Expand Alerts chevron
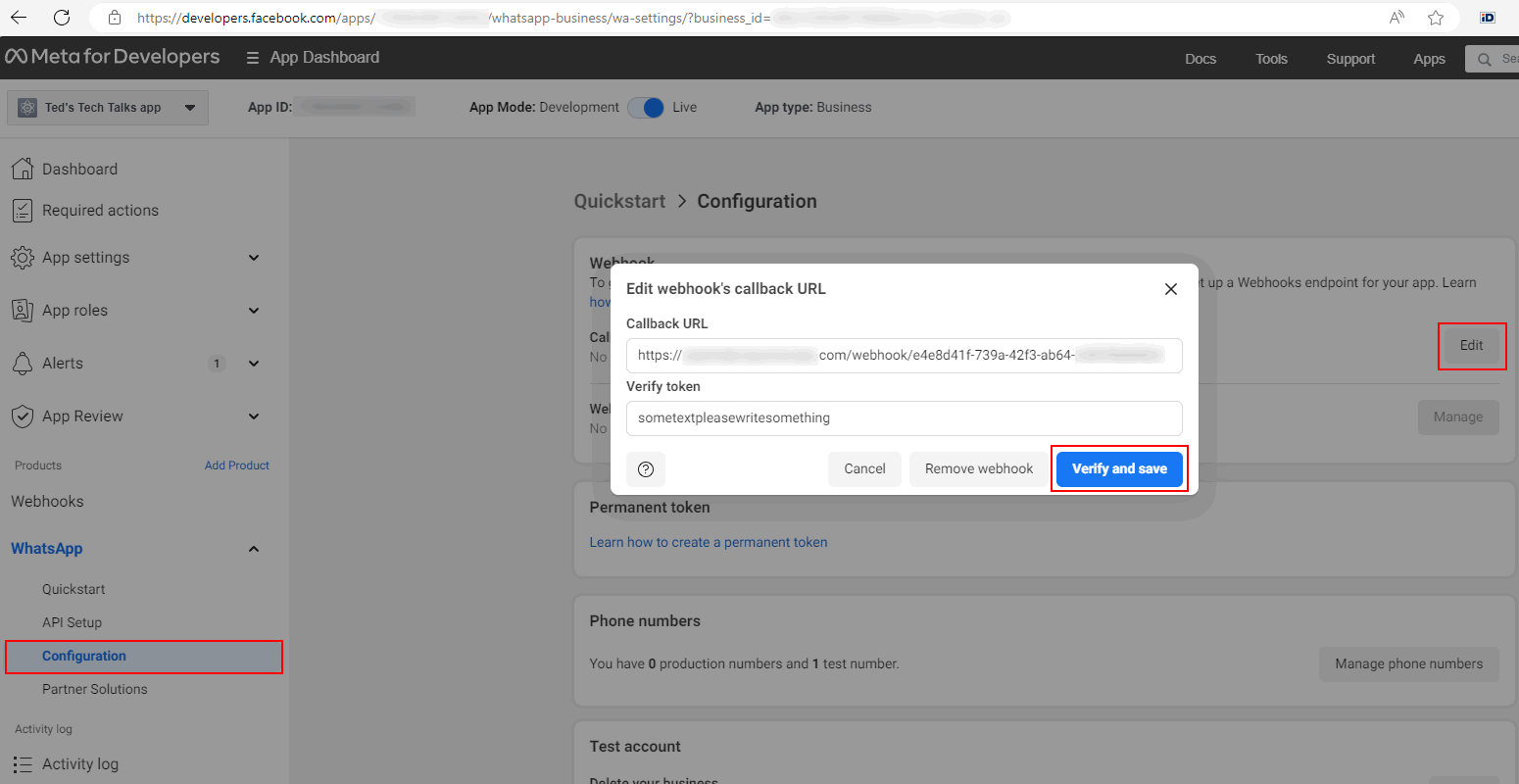Image resolution: width=1519 pixels, height=784 pixels. 254,363
